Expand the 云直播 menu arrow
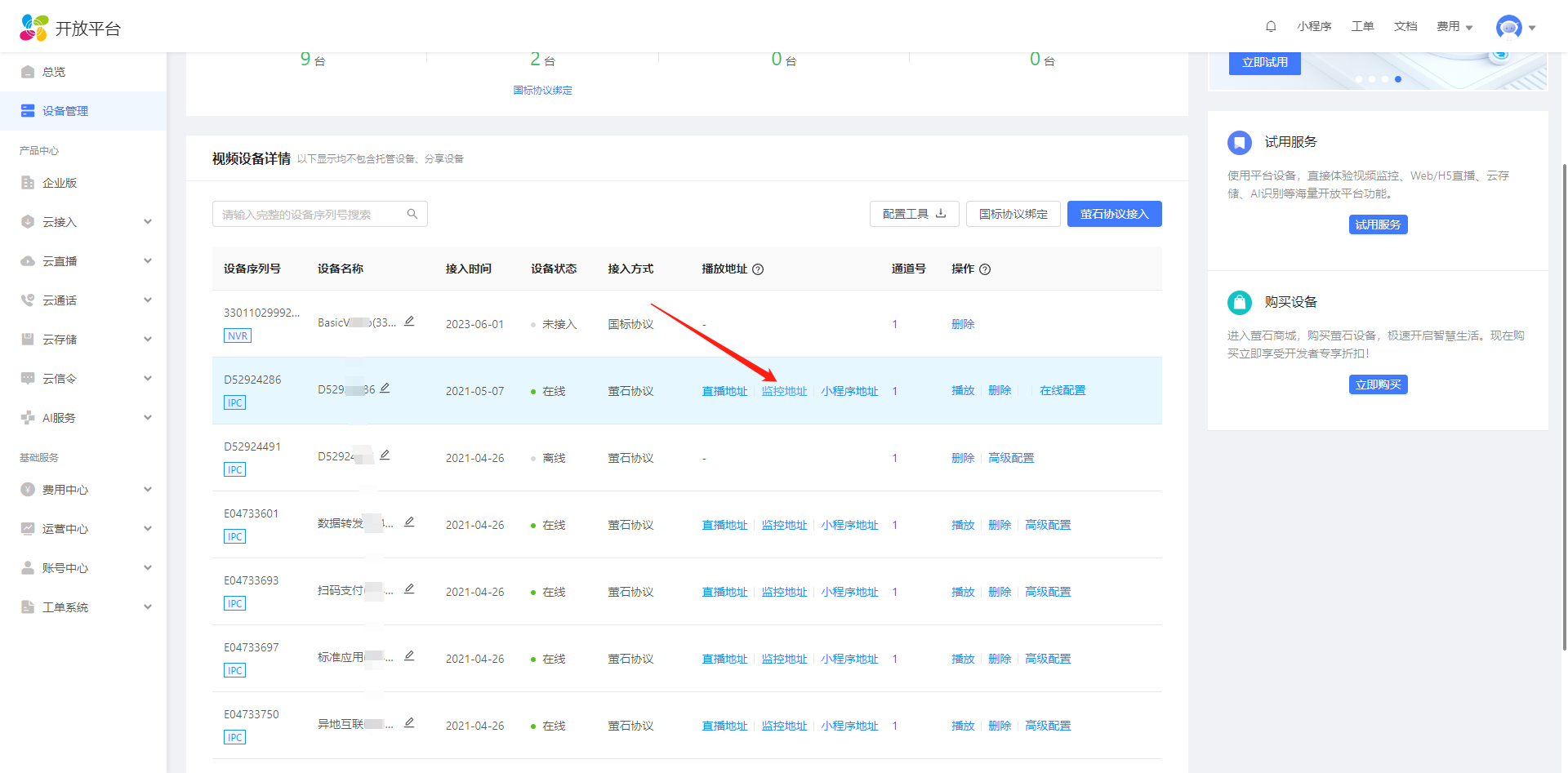Image resolution: width=1568 pixels, height=773 pixels. (148, 261)
